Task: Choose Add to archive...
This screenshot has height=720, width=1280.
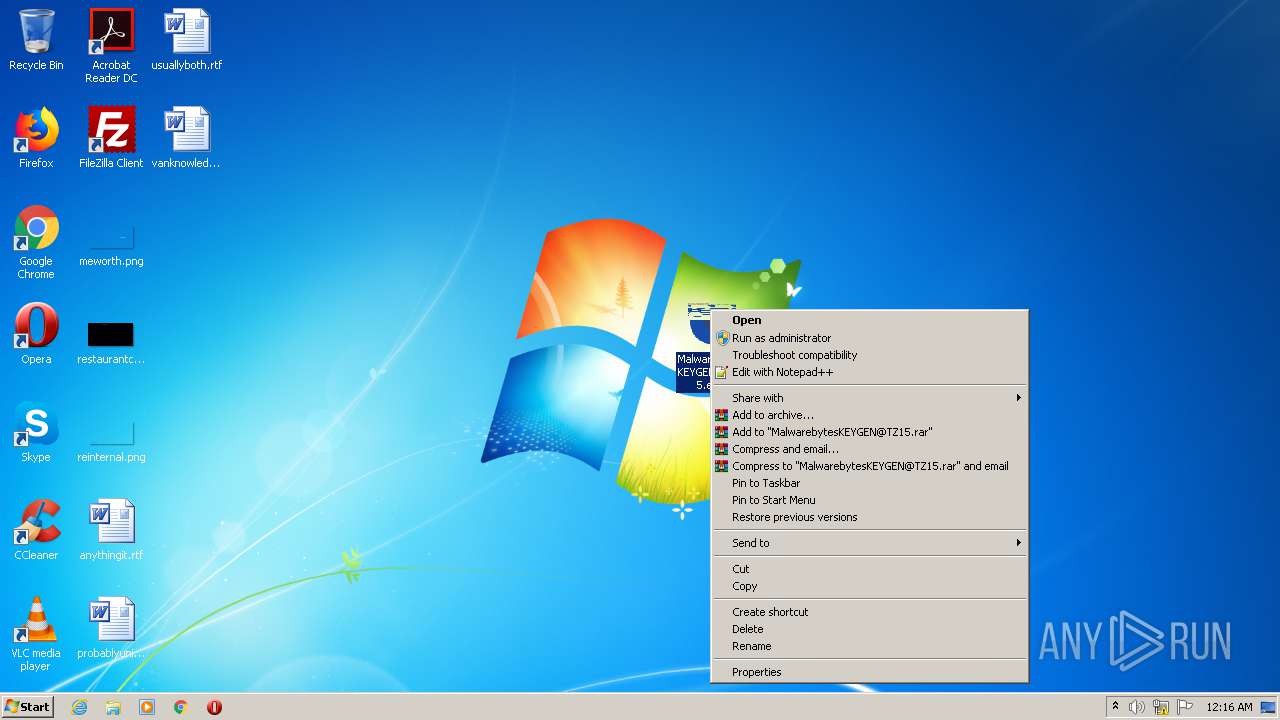Action: click(x=869, y=415)
